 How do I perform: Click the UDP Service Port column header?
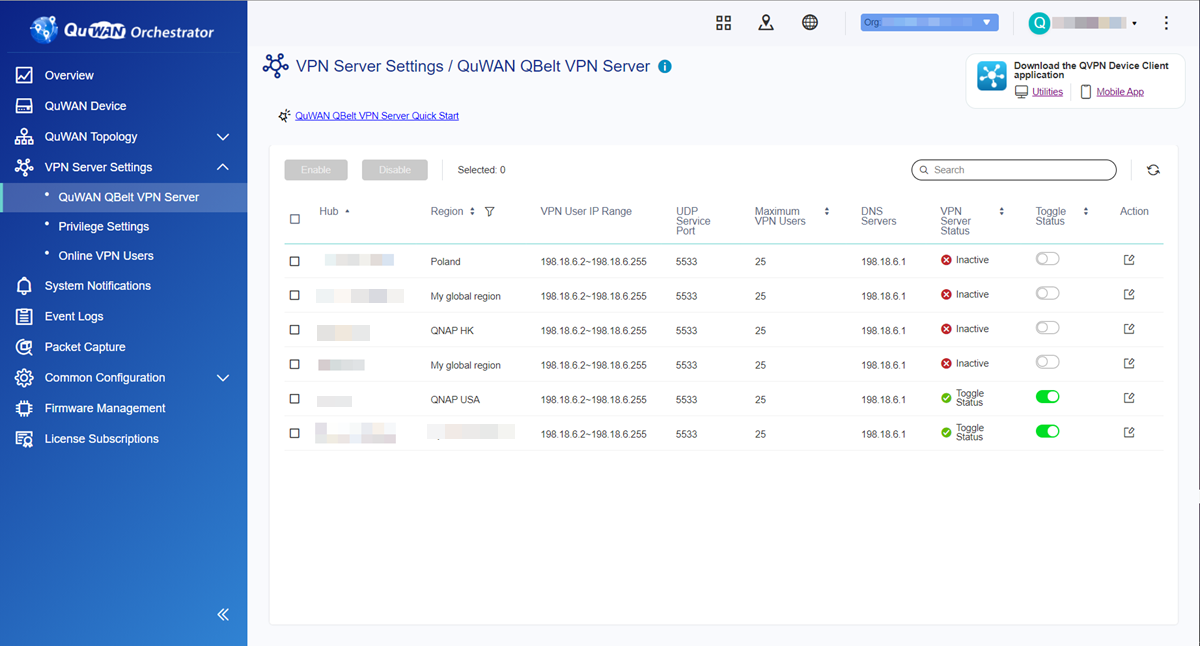point(693,221)
